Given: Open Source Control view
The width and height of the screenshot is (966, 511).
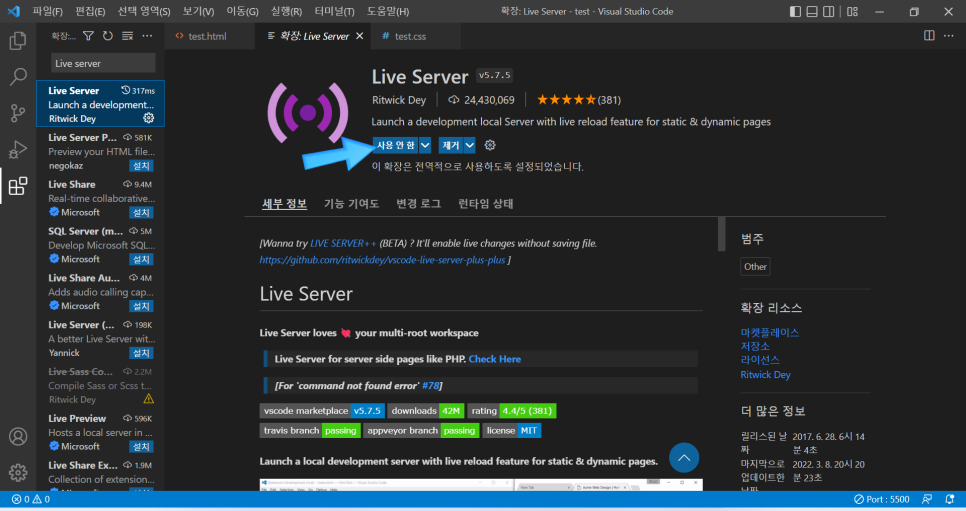Looking at the screenshot, I should 18,113.
